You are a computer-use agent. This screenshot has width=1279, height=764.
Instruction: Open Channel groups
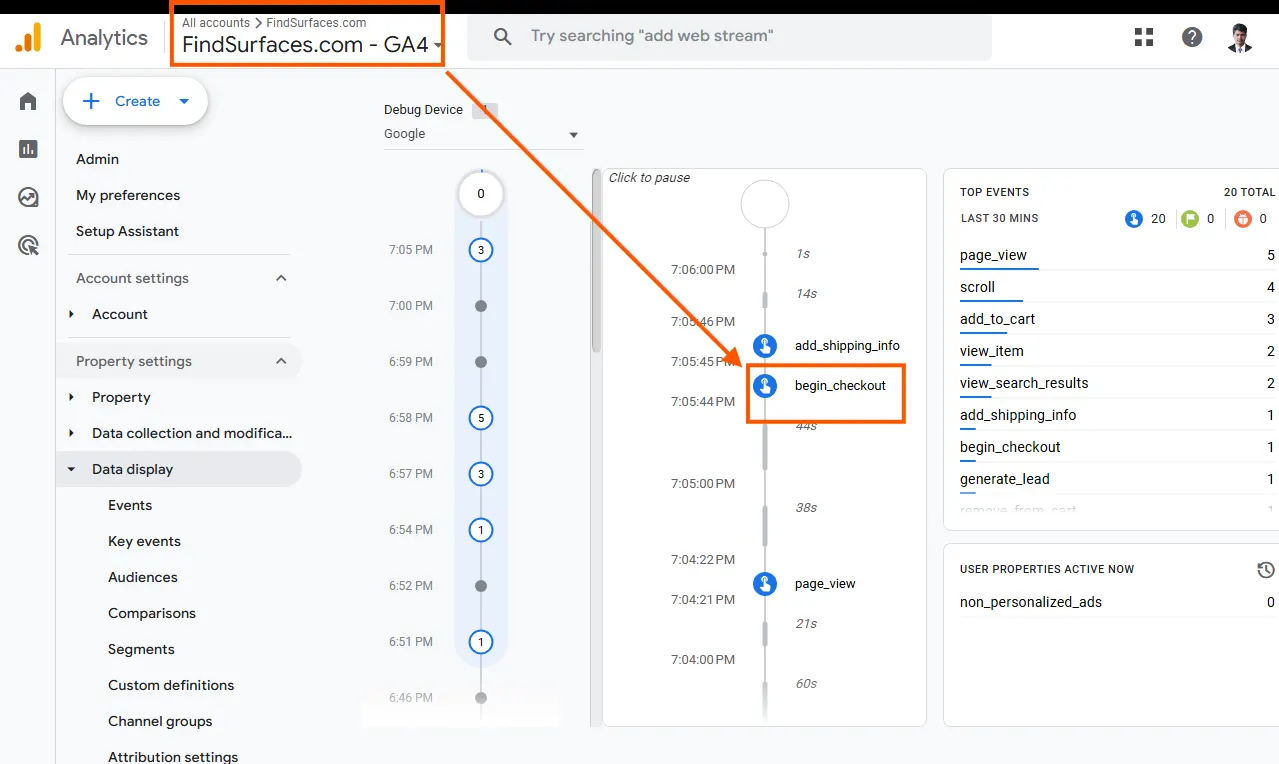pos(160,721)
